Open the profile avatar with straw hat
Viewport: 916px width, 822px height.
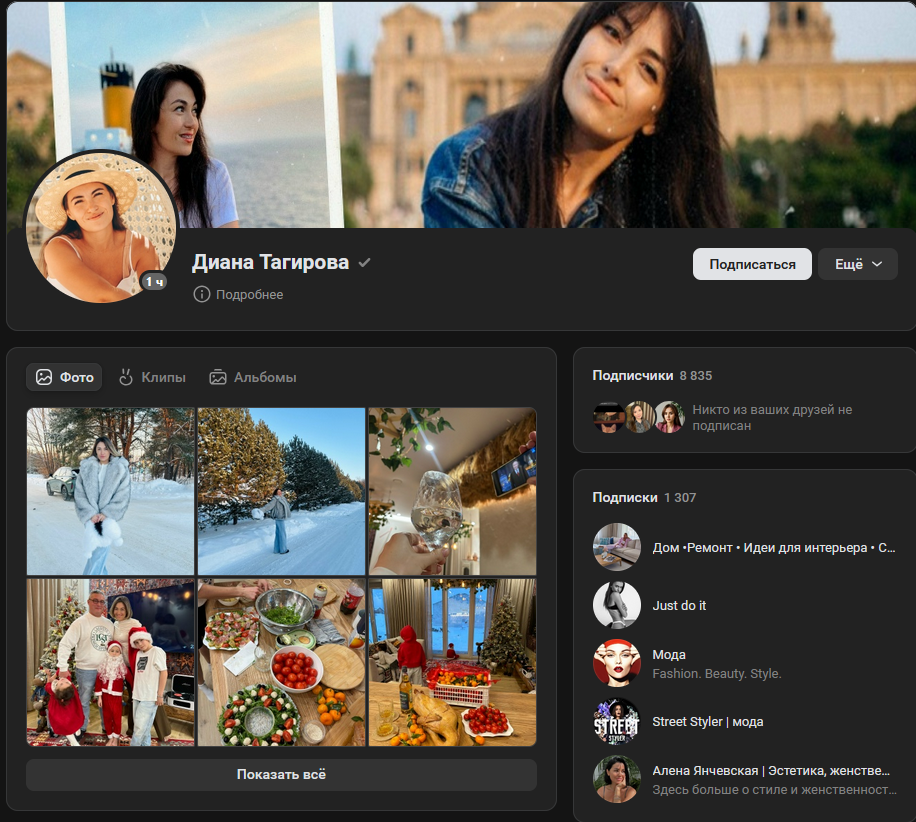(x=100, y=227)
